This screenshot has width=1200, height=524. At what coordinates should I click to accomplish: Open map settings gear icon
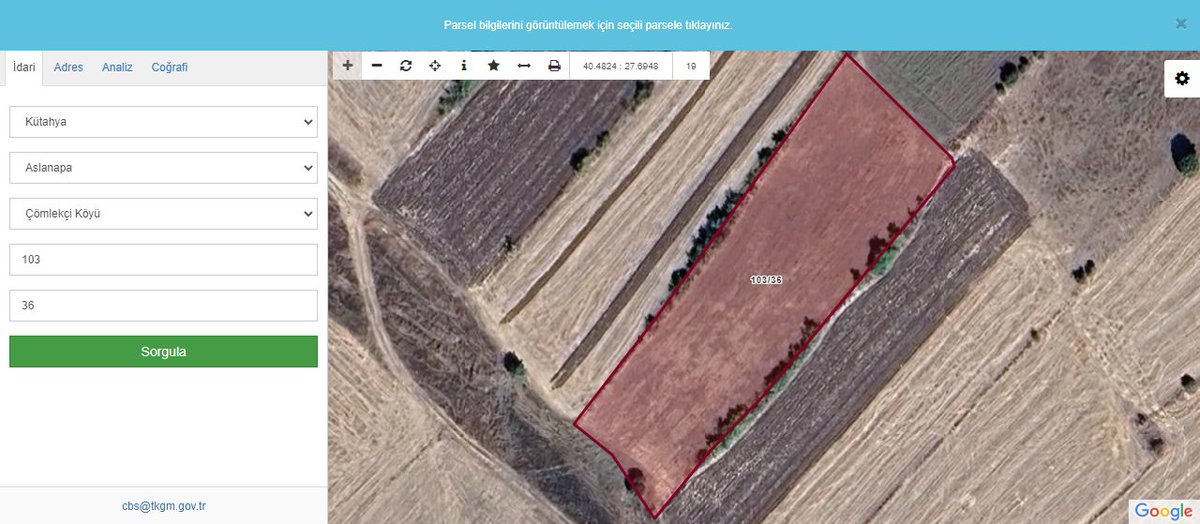coord(1182,78)
